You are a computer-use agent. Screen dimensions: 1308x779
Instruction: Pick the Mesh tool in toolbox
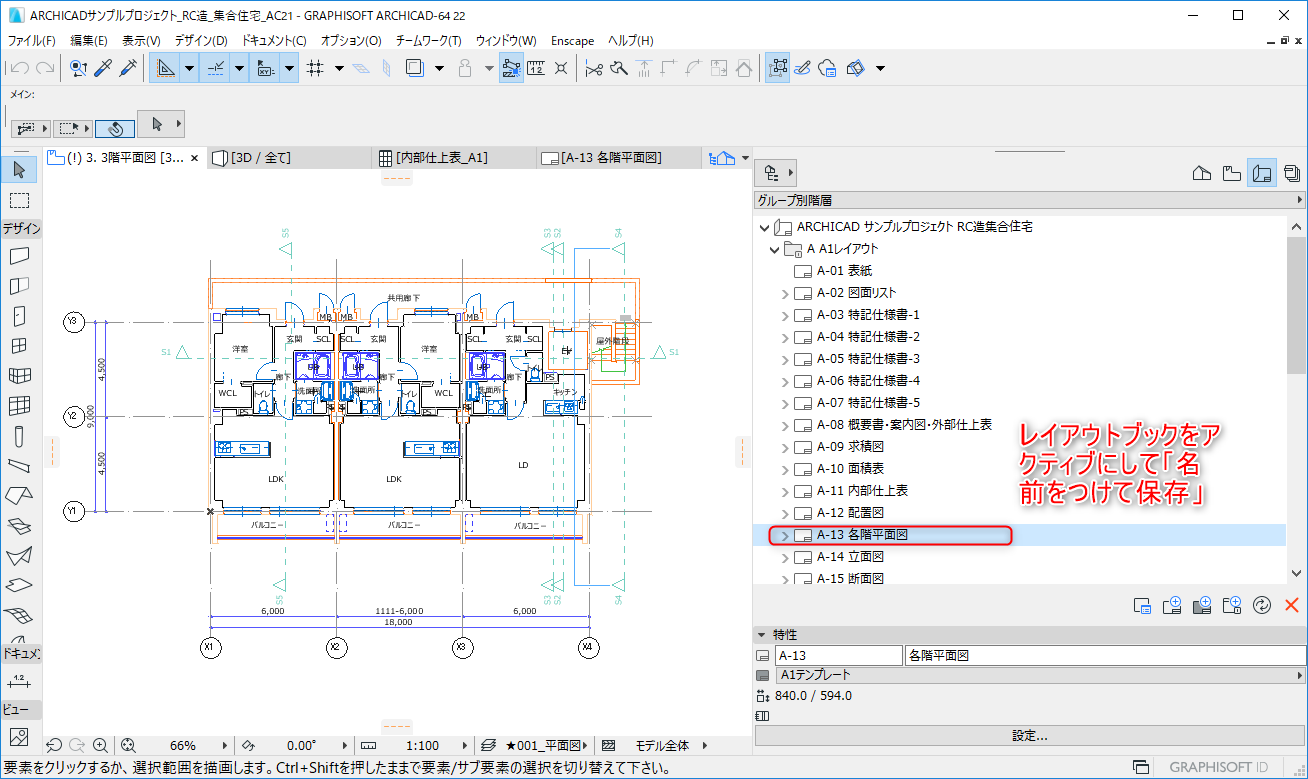click(x=19, y=614)
